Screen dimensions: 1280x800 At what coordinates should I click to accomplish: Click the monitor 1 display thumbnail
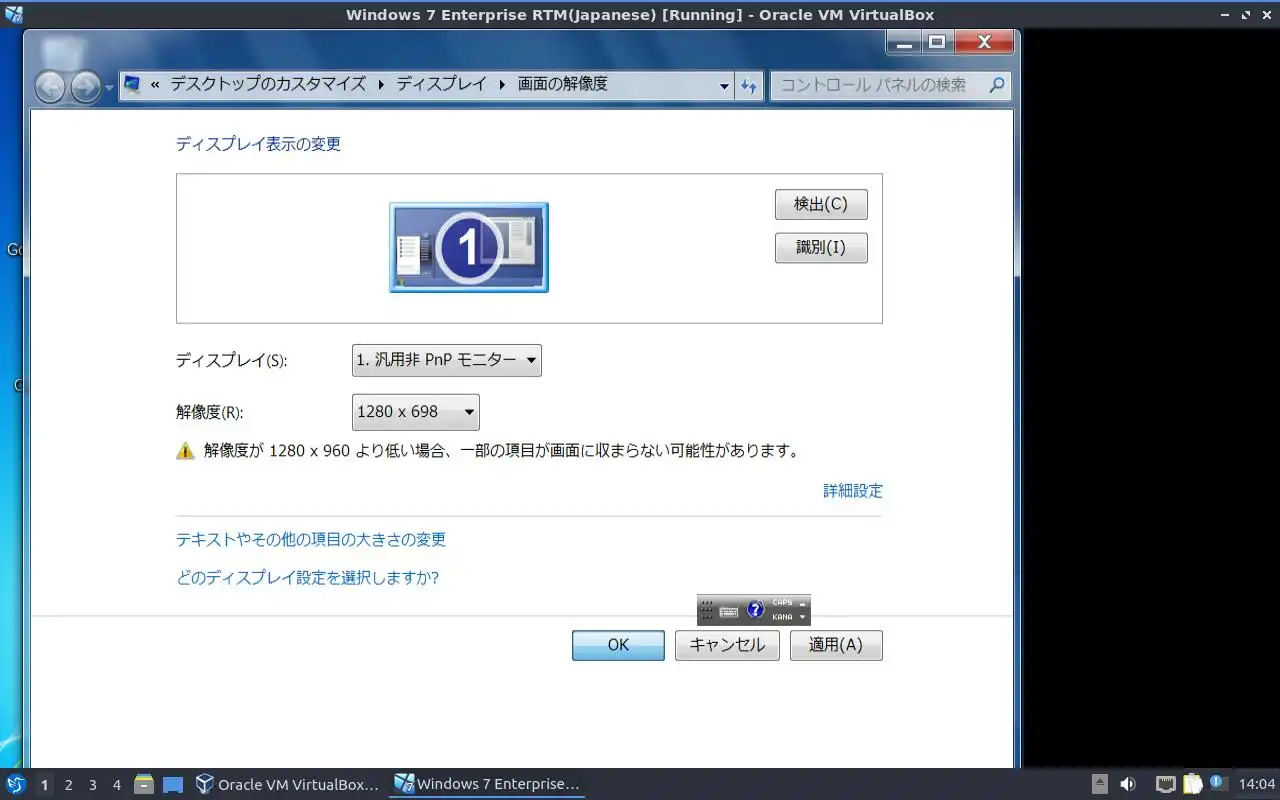(469, 247)
